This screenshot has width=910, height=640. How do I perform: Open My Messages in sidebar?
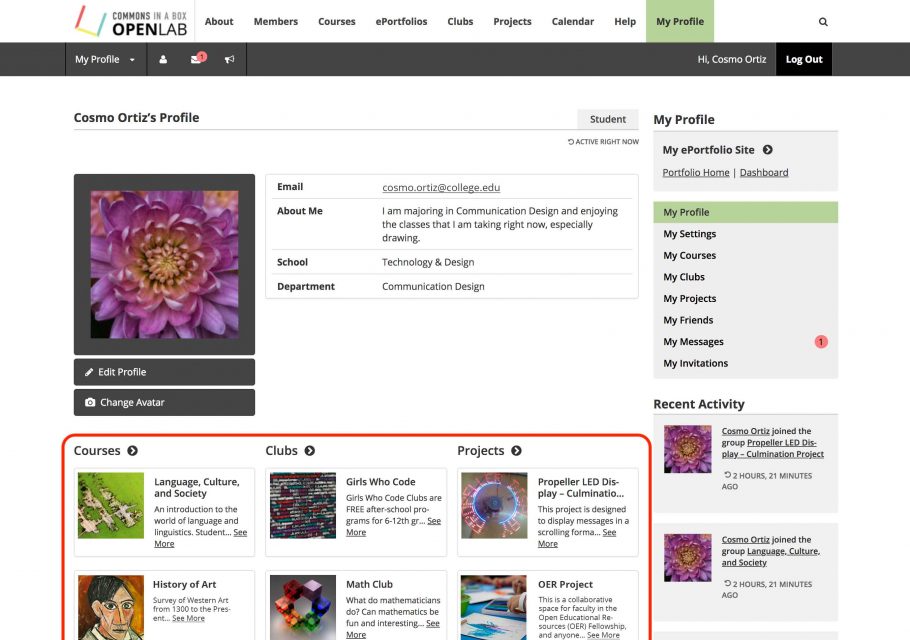click(745, 342)
